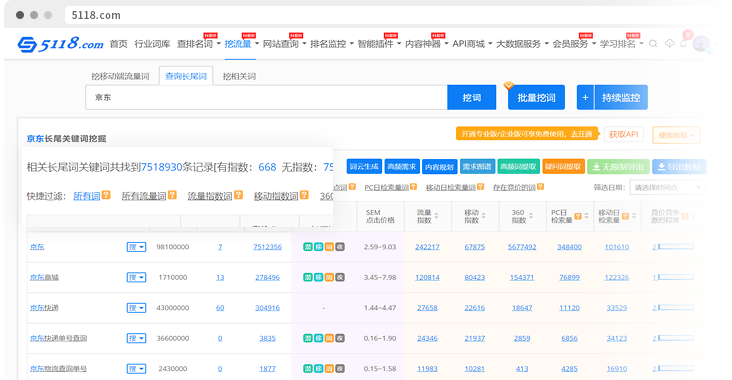Open the 使用教程 dropdown button
732x380 pixels.
tap(676, 135)
